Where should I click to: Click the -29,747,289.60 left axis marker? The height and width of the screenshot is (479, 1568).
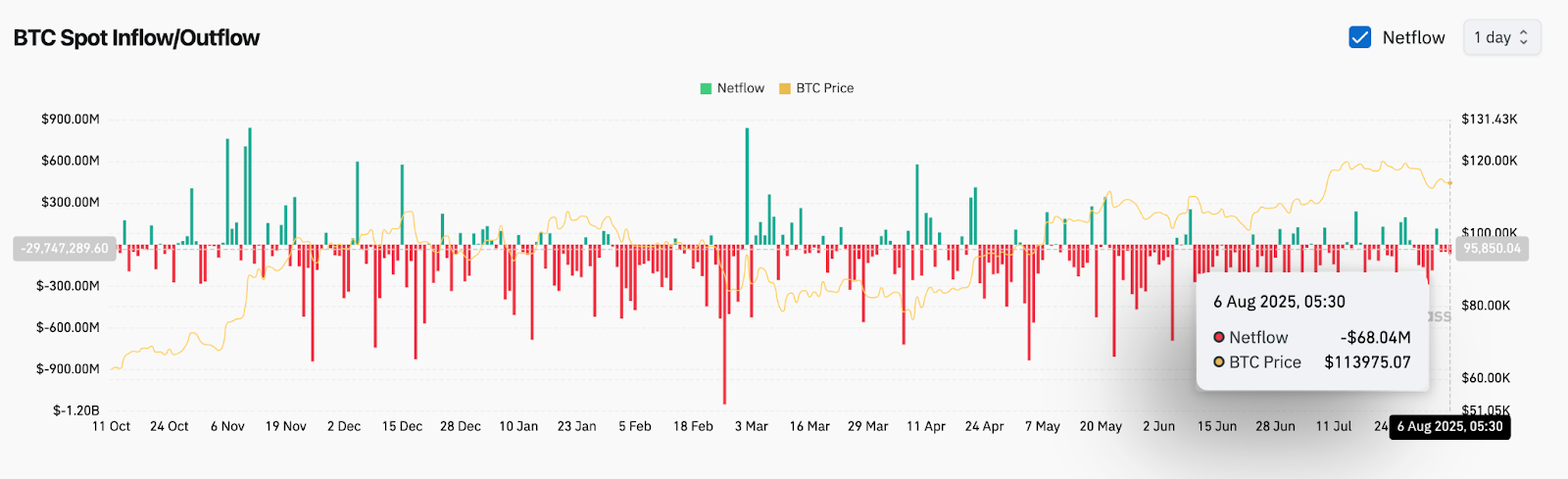coord(66,248)
